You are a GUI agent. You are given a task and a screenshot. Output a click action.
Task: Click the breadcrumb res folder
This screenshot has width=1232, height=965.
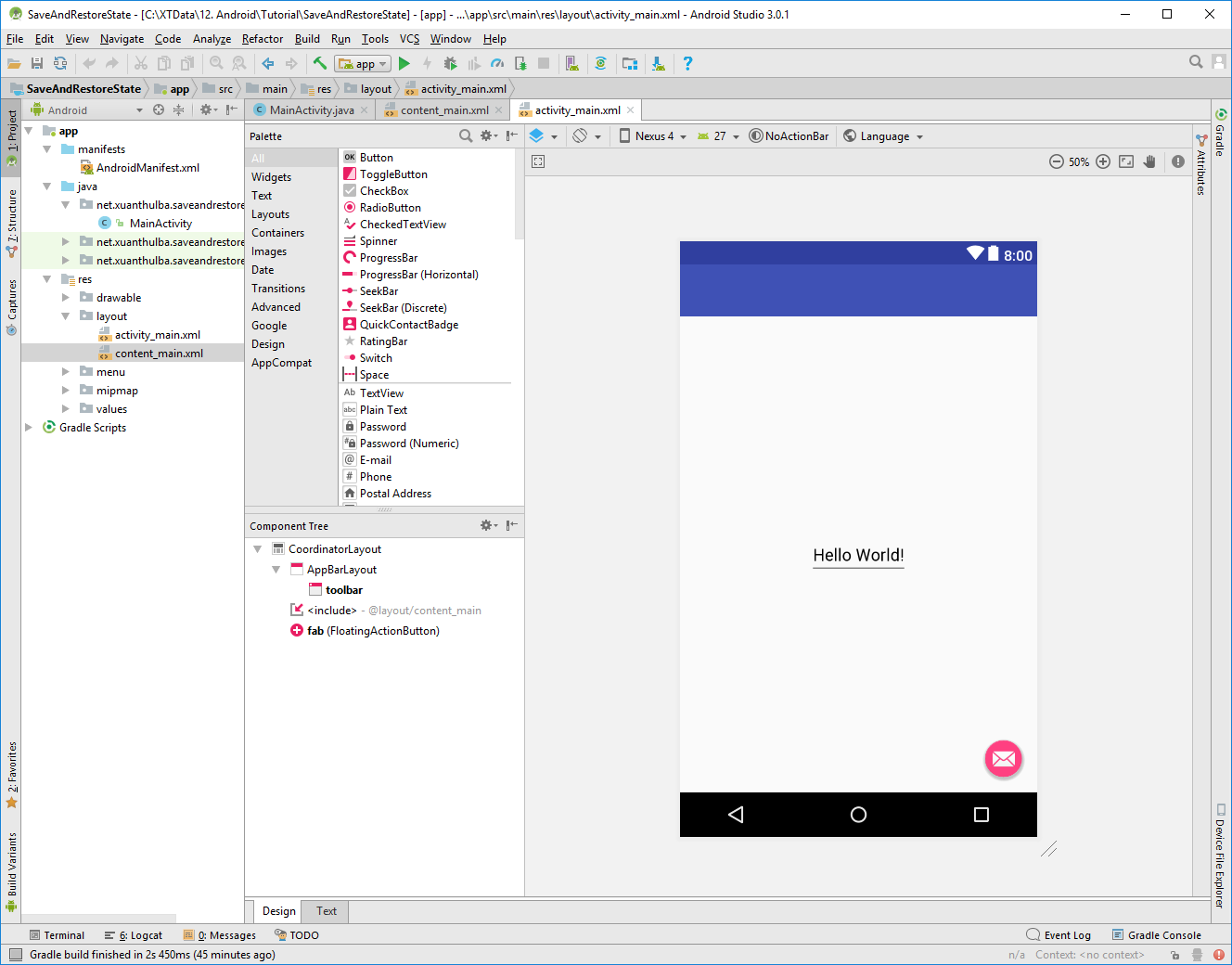[316, 89]
